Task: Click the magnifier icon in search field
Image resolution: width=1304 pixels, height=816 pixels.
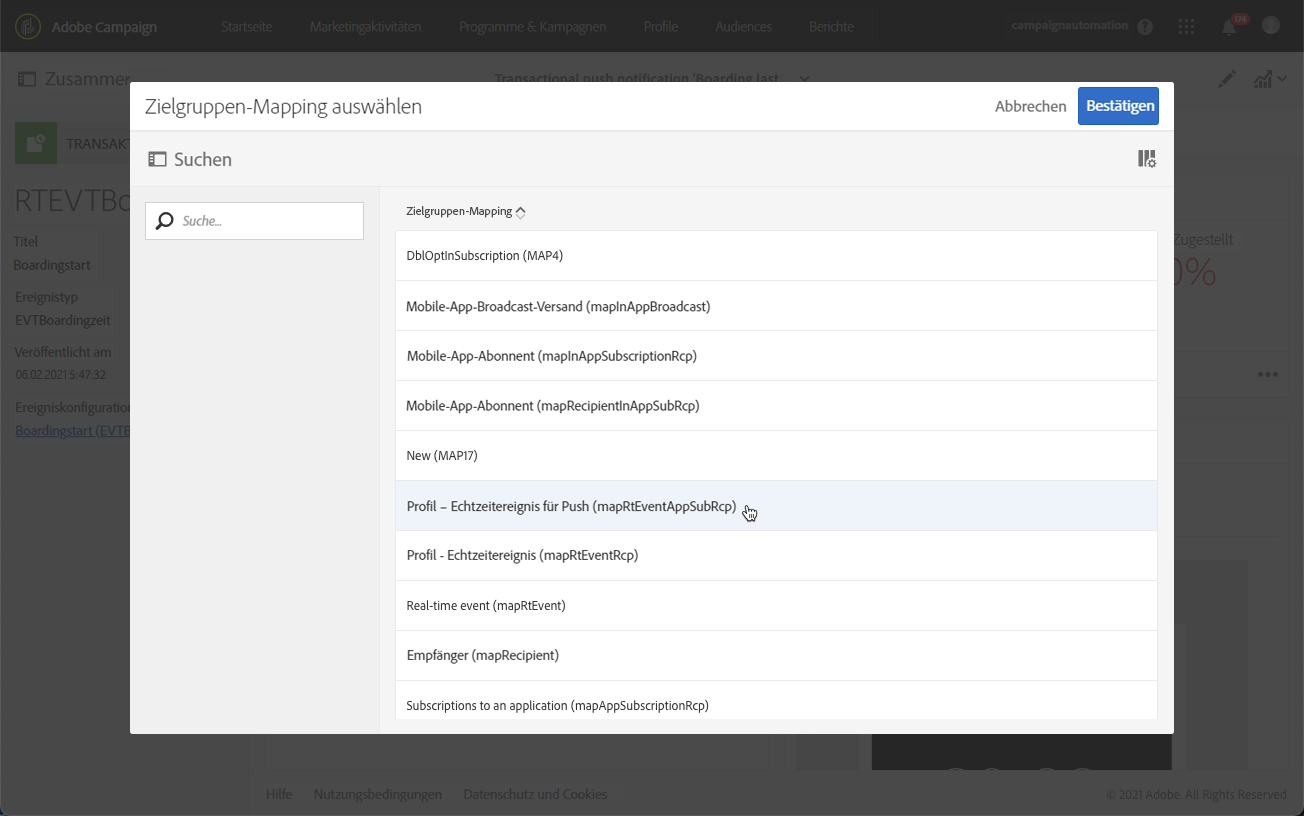Action: point(166,221)
